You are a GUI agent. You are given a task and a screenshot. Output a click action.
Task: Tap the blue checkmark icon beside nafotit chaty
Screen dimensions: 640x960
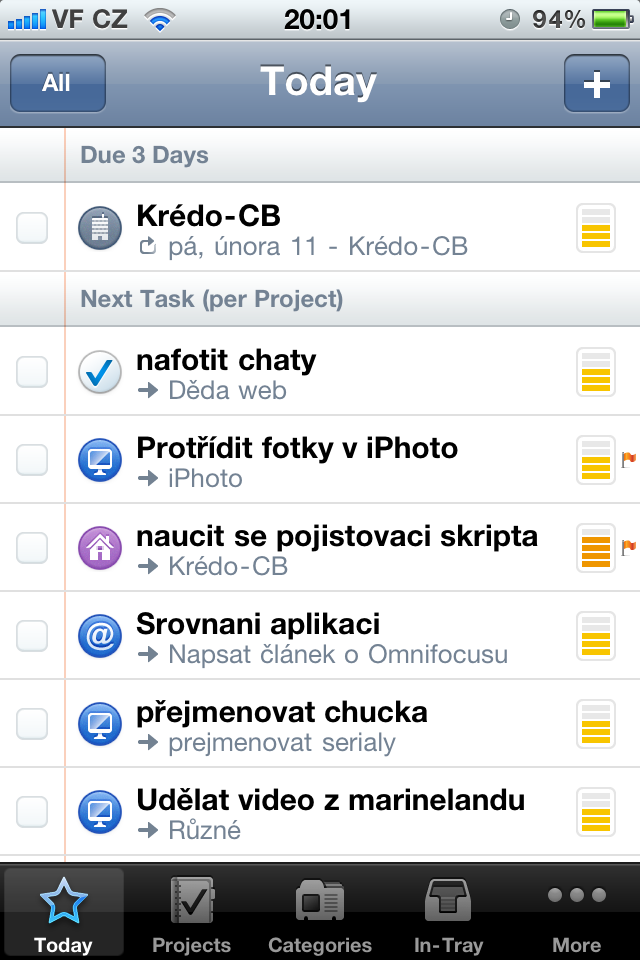click(99, 371)
